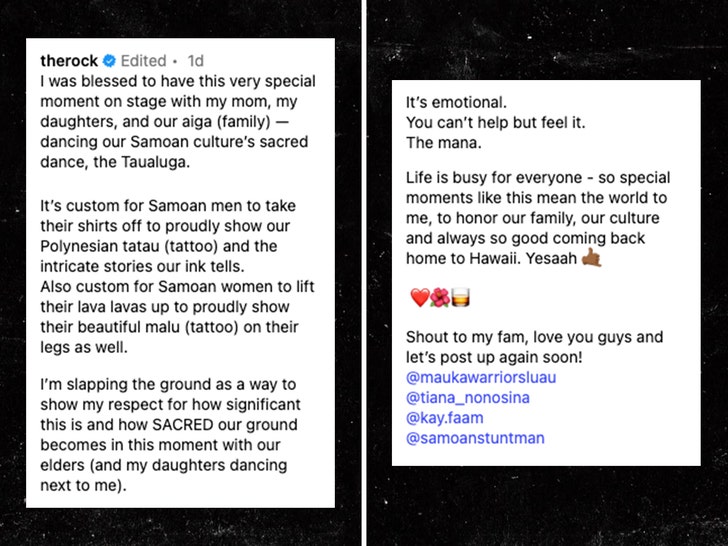Open the @kay.faam mention link
The image size is (728, 546).
pos(445,418)
